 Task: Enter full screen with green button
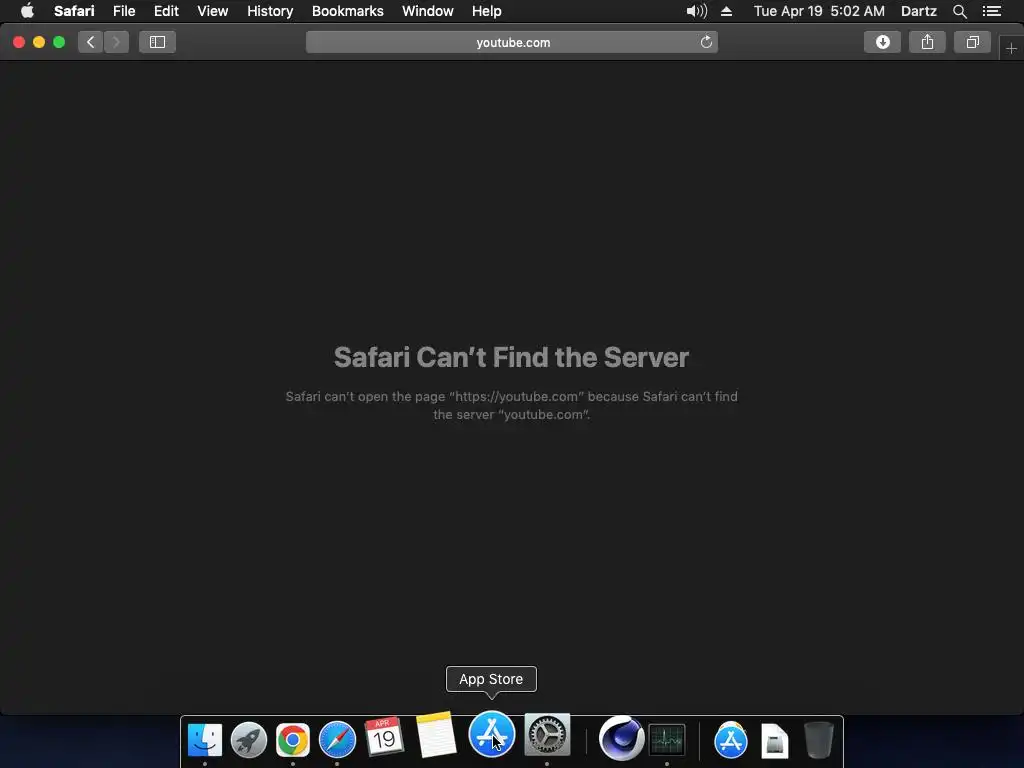[59, 42]
